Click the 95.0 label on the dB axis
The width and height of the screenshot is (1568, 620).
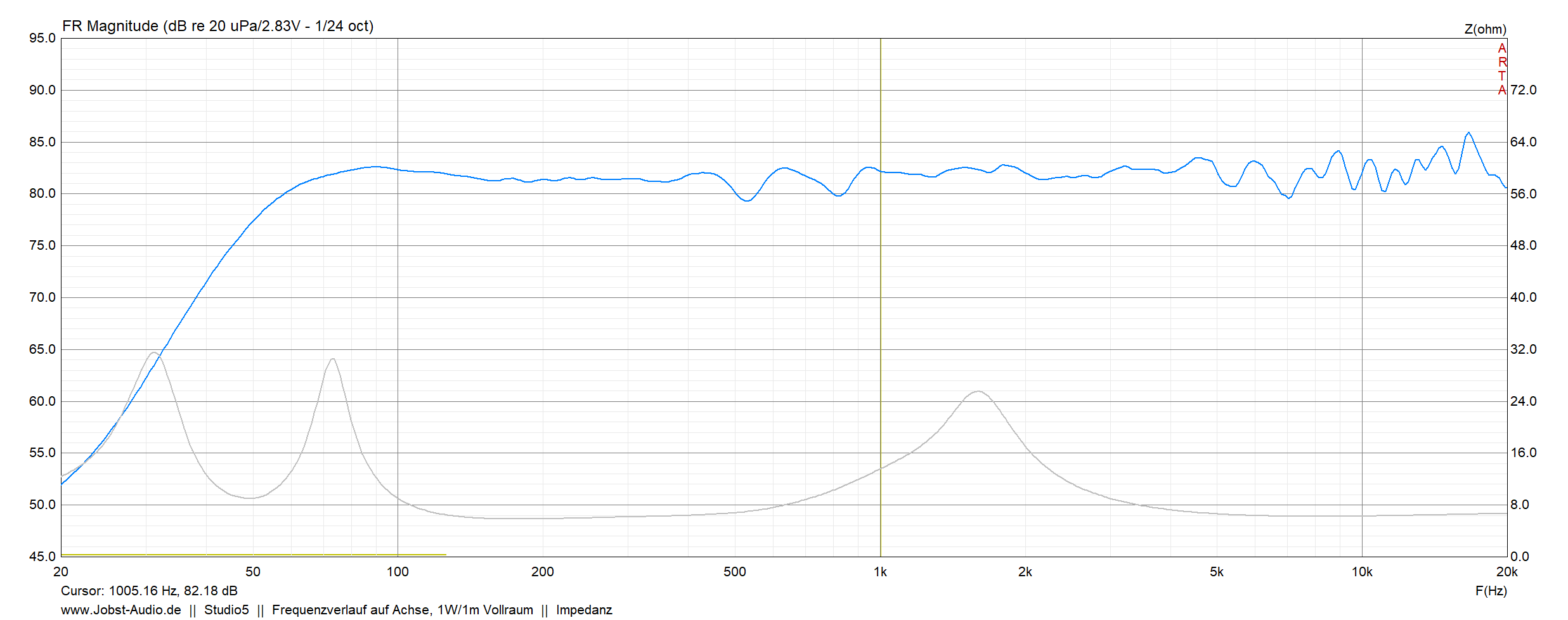click(x=42, y=38)
